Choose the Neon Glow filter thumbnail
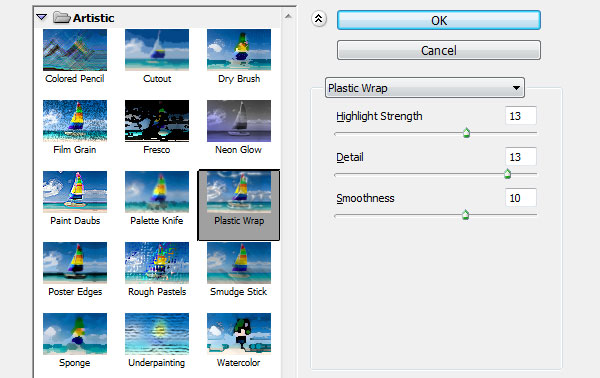600x378 pixels. [239, 121]
